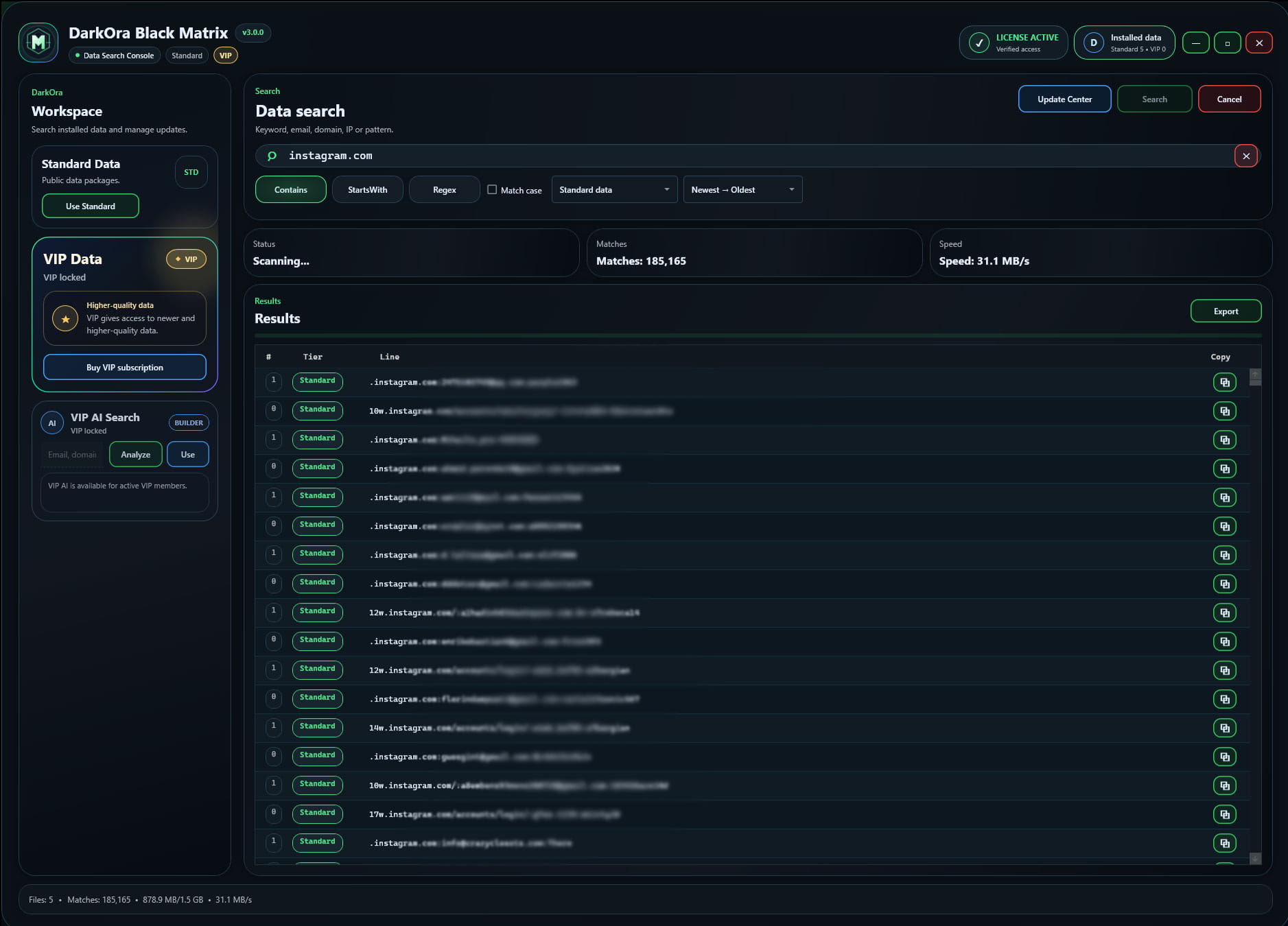This screenshot has height=926, width=1288.
Task: Switch to StartsWith match mode
Action: click(368, 190)
